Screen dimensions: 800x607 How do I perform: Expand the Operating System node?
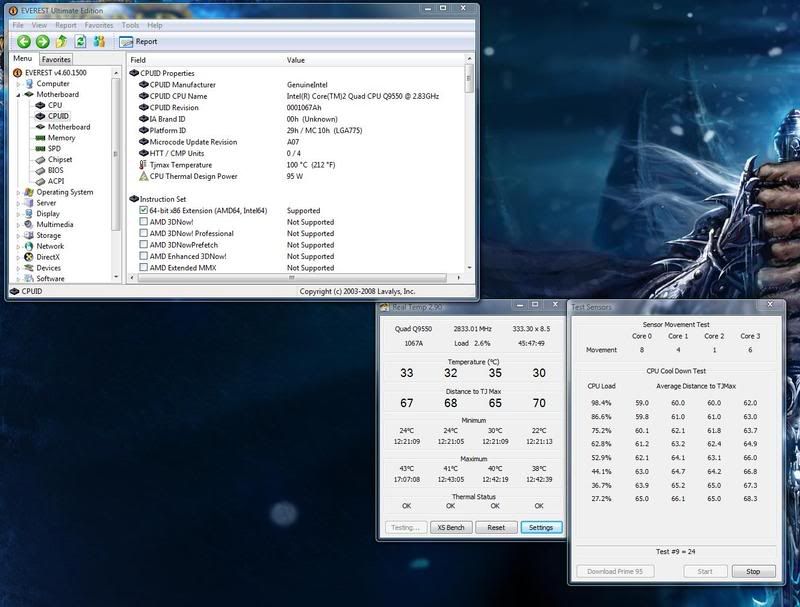[19, 192]
